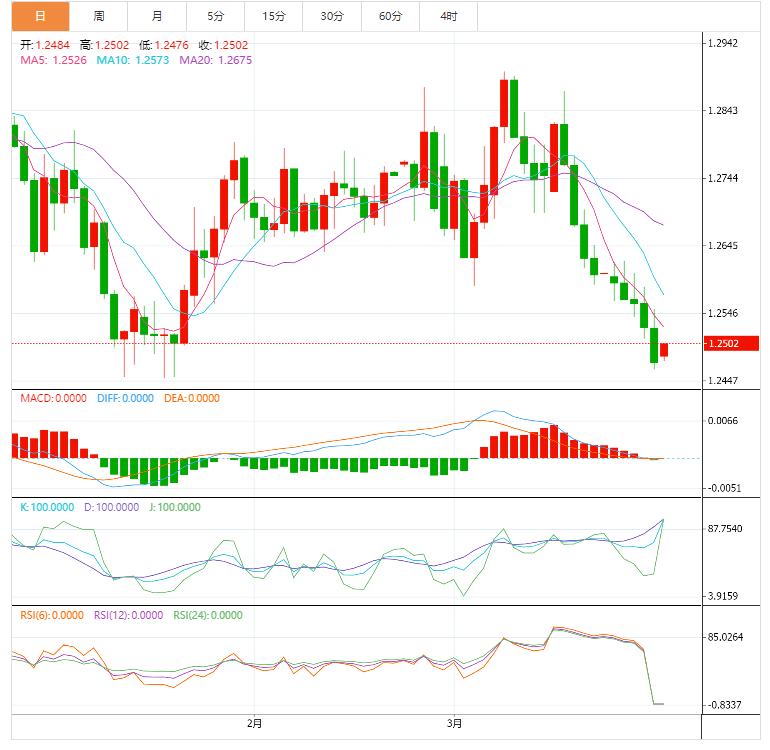Click the 1.2645 price axis label
Image resolution: width=770 pixels, height=750 pixels.
coord(722,246)
